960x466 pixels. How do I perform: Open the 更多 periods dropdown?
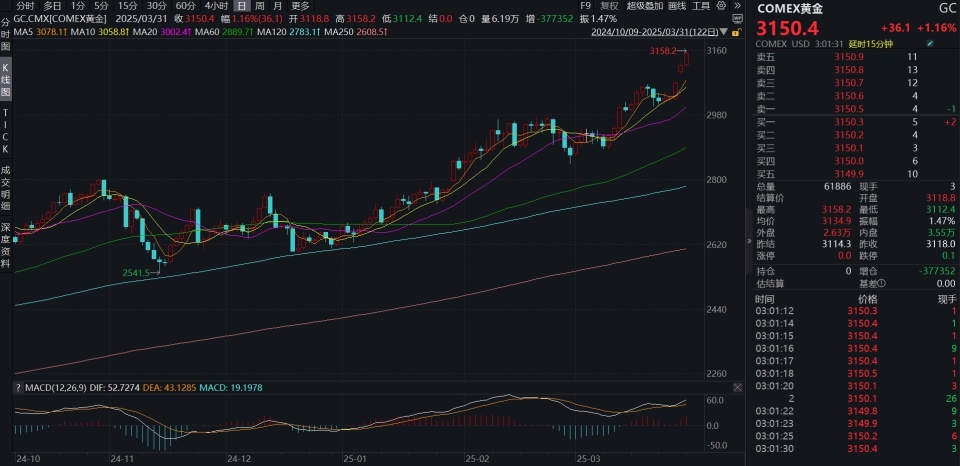pos(300,6)
